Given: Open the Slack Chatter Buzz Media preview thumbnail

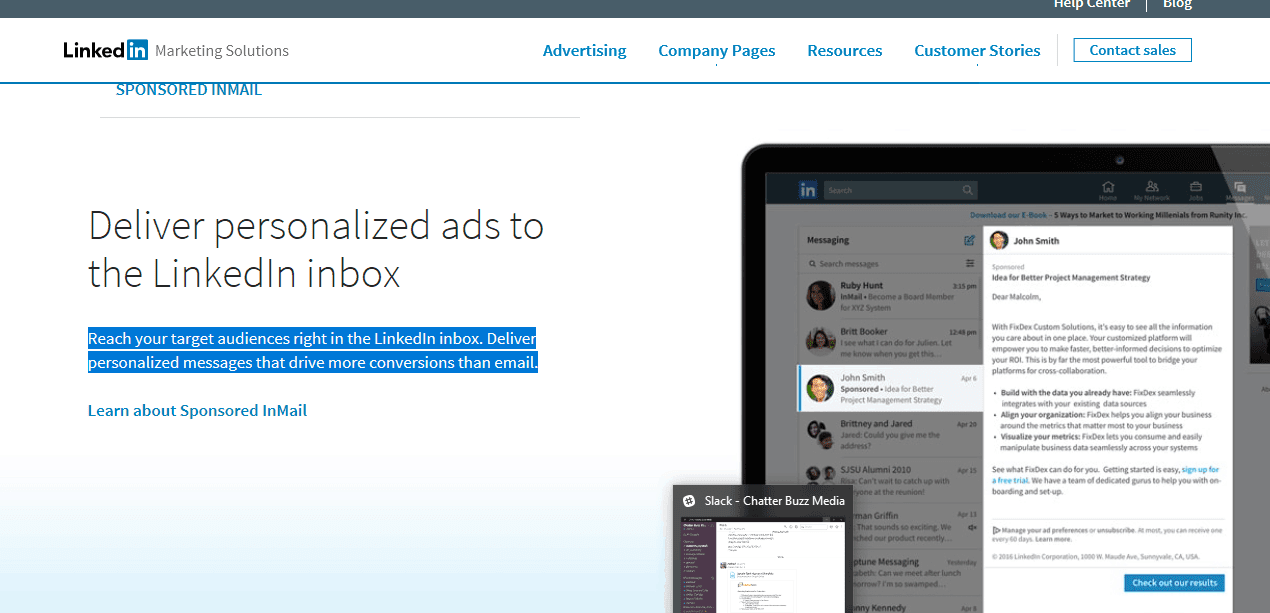Looking at the screenshot, I should point(763,564).
